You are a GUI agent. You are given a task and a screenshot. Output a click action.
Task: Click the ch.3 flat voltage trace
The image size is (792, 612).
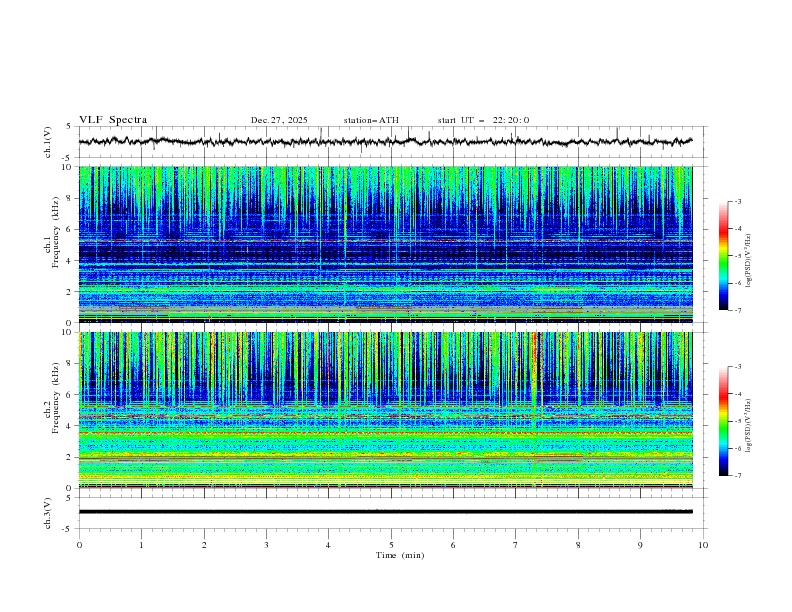coord(385,512)
